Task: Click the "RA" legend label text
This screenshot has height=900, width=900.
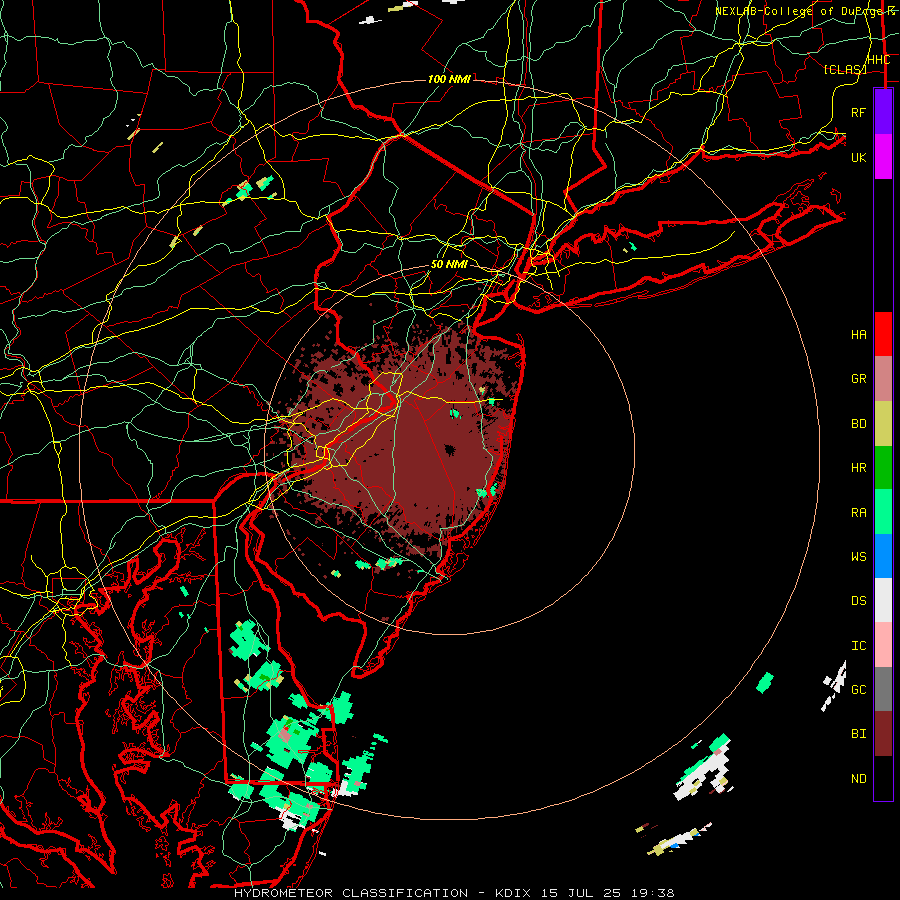Action: coord(859,513)
